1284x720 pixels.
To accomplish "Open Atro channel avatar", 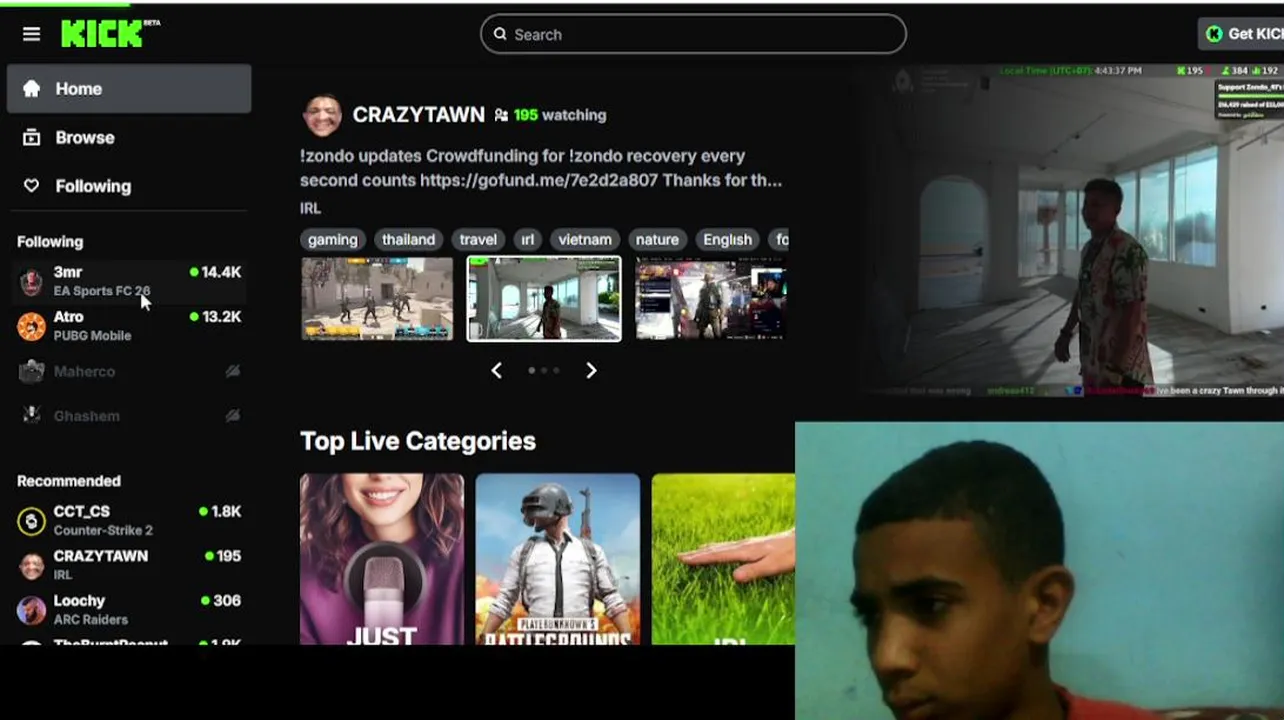I will point(32,326).
